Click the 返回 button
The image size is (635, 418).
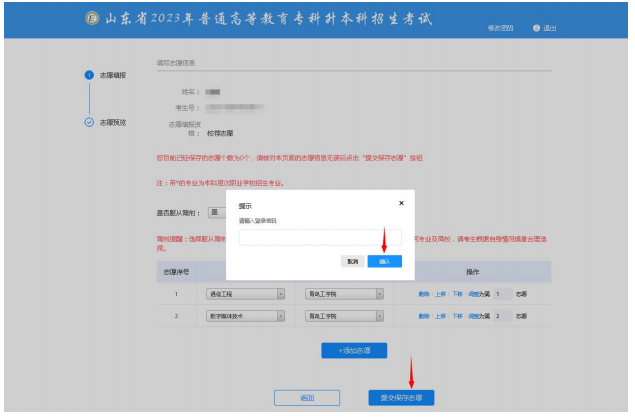tap(307, 398)
